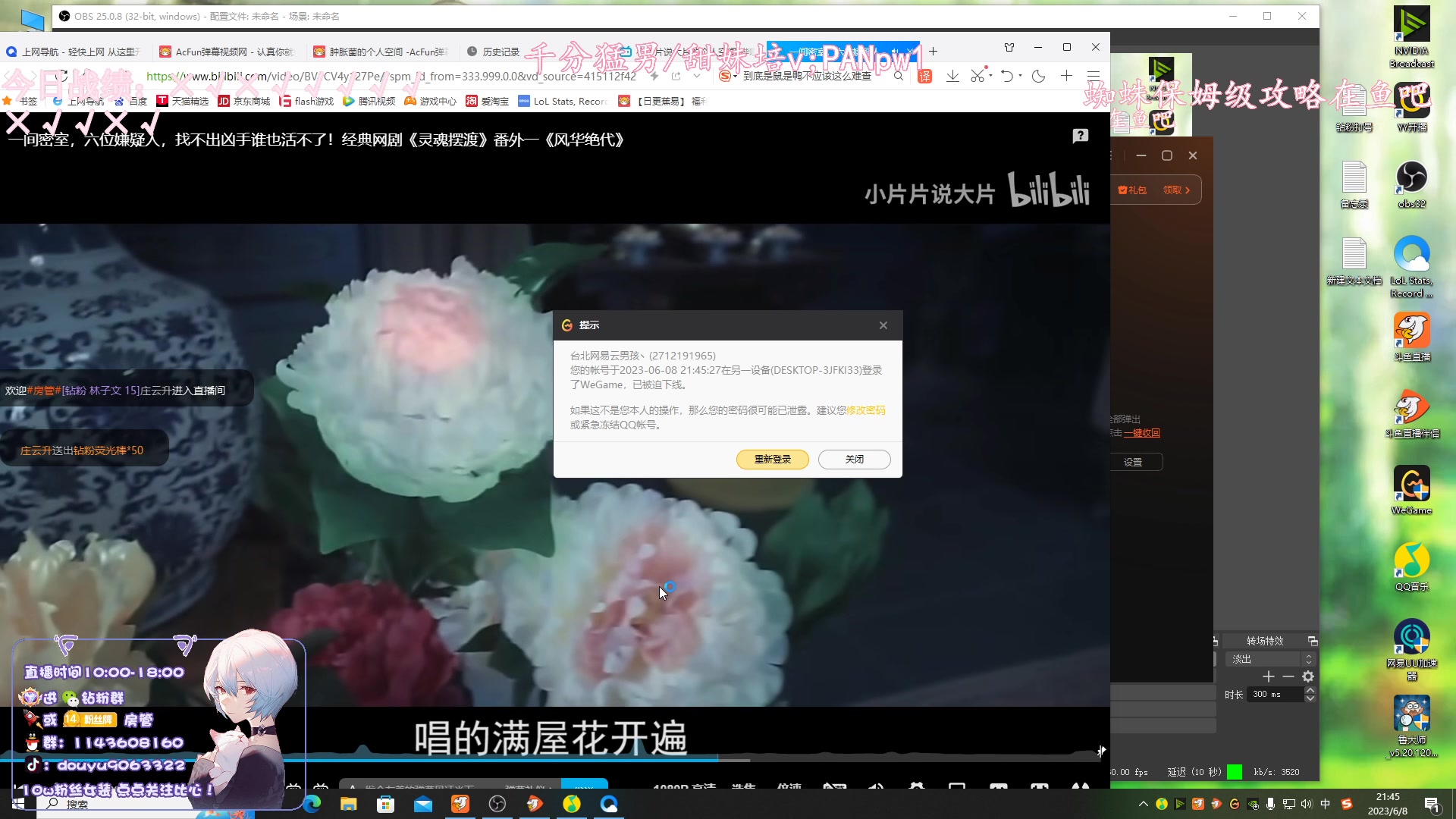Click the volume icon in the video player
Viewport: 1456px width, 819px height.
click(x=875, y=787)
